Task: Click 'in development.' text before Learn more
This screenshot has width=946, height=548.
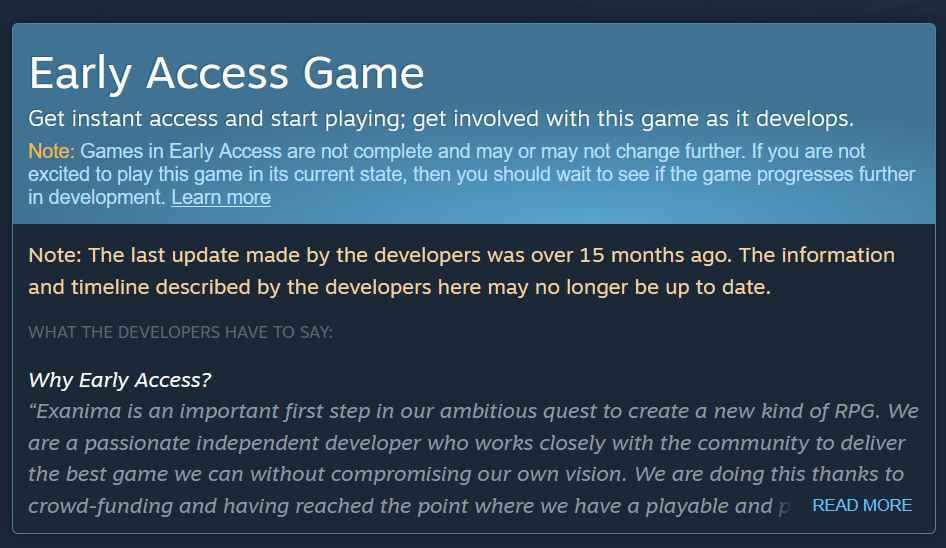Action: point(97,197)
